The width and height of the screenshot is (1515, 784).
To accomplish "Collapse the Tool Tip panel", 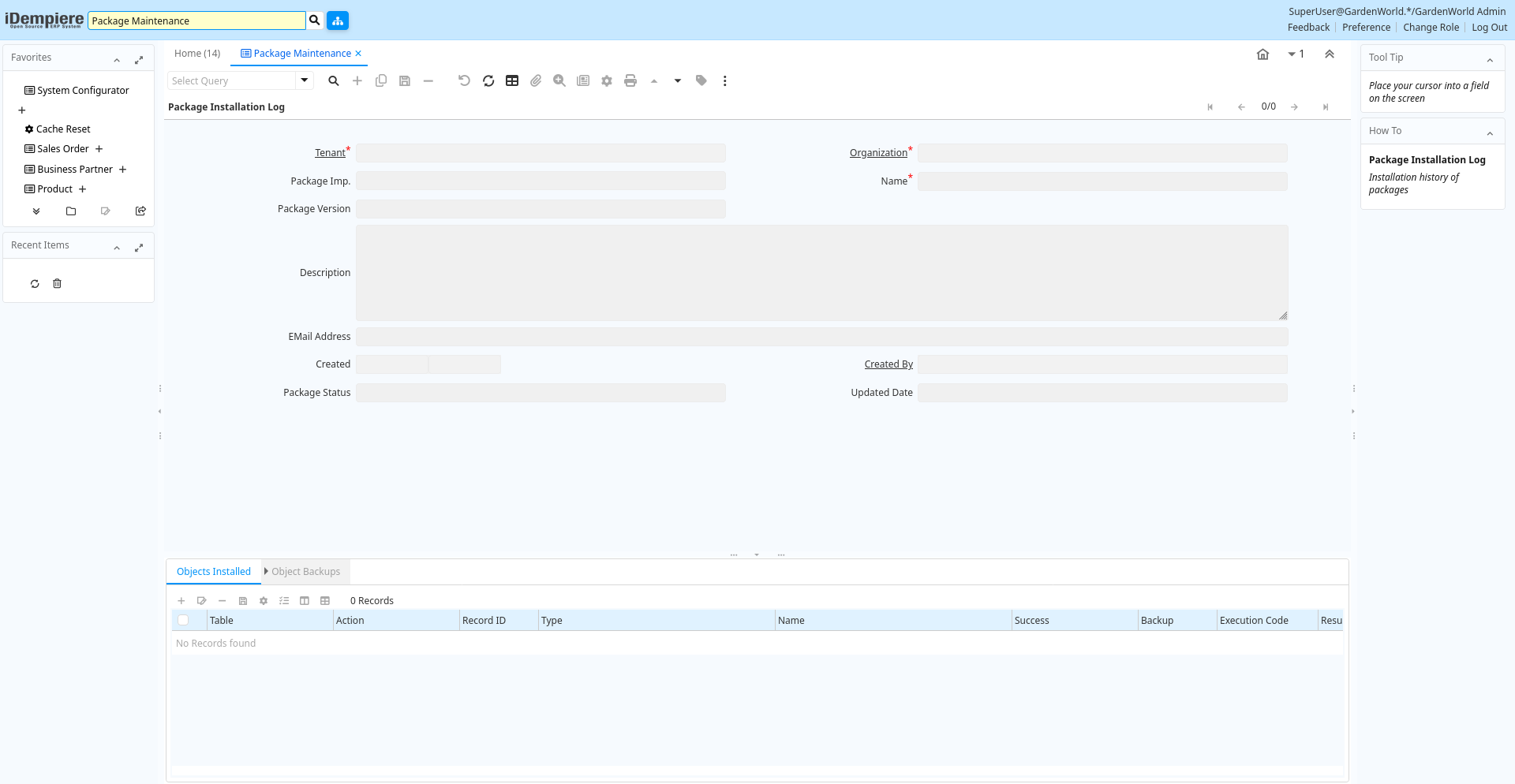I will 1490,60.
